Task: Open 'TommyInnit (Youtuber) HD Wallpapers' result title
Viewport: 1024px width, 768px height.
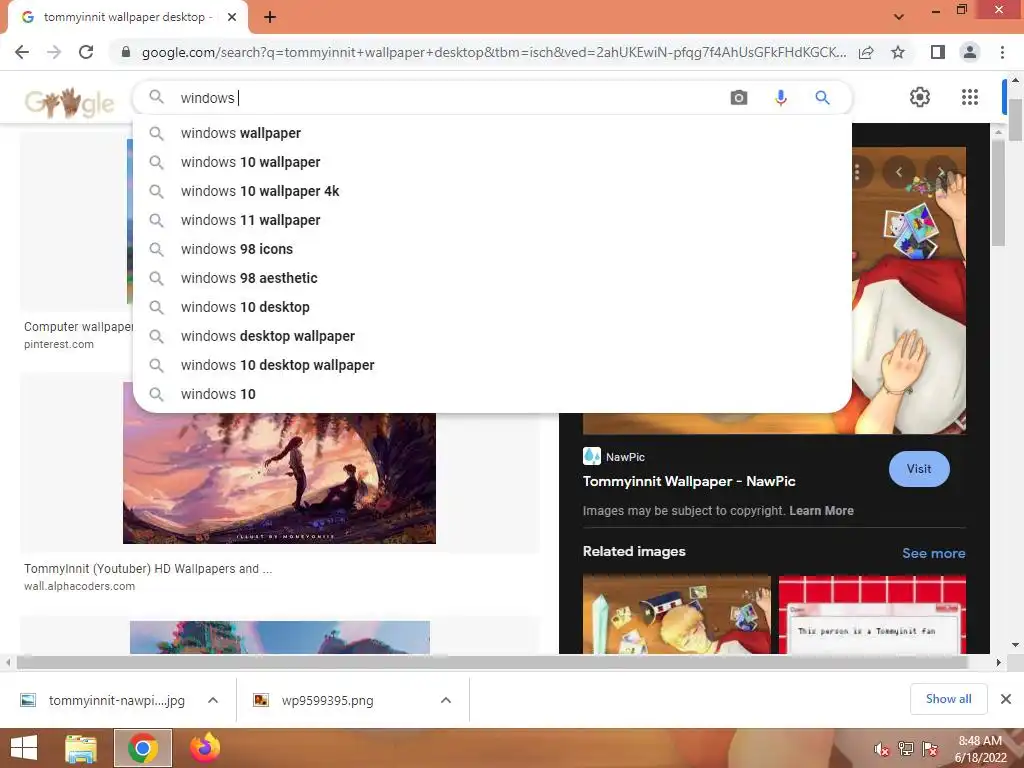Action: (148, 569)
